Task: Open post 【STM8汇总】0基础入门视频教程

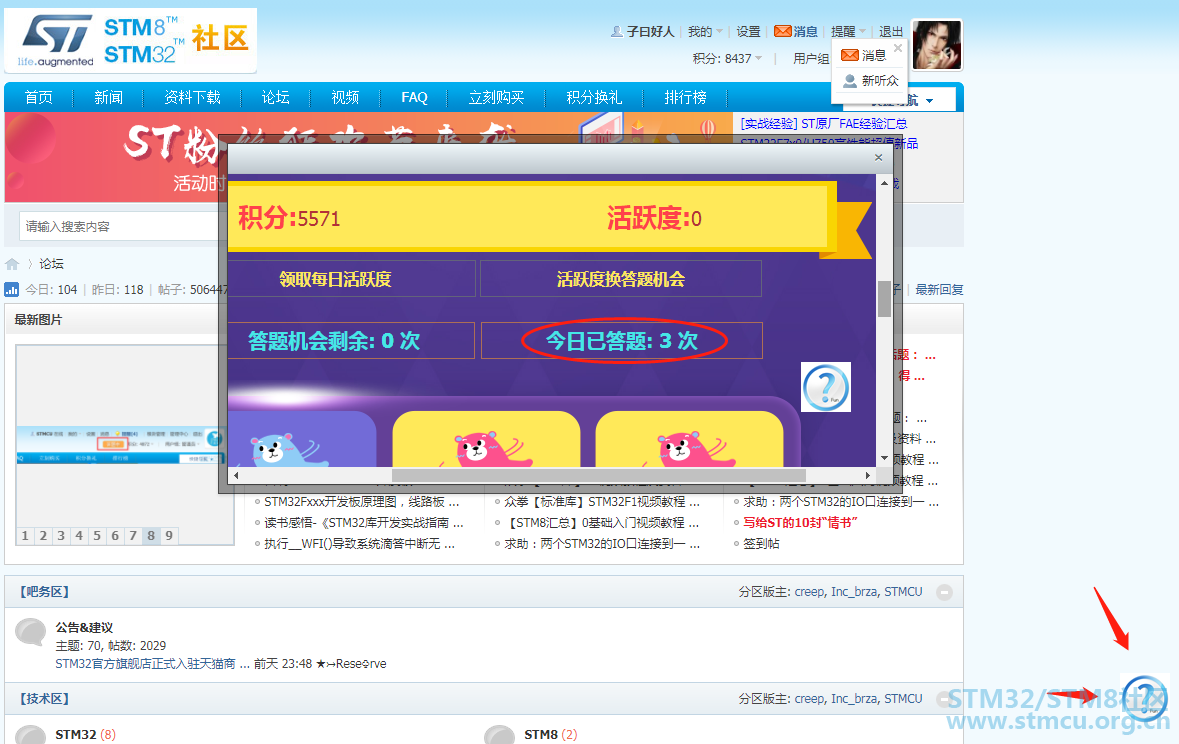Action: (602, 523)
